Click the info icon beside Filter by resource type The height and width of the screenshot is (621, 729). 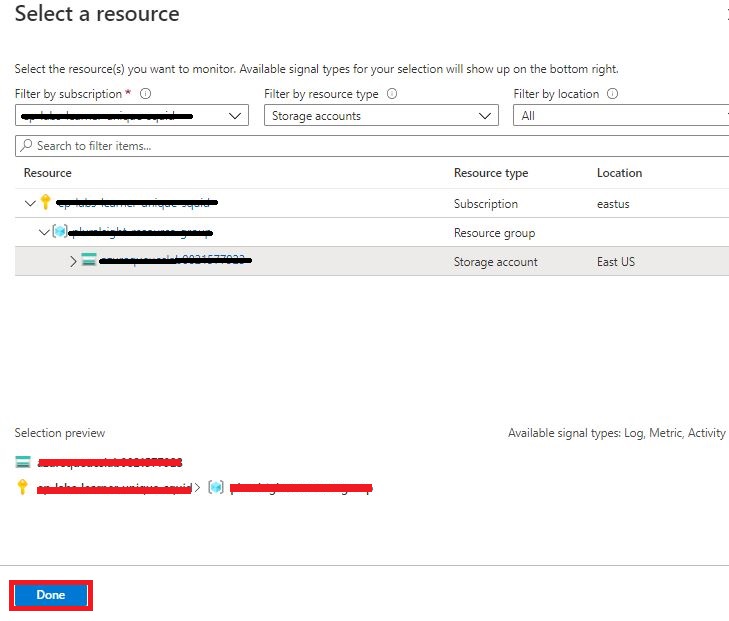392,94
